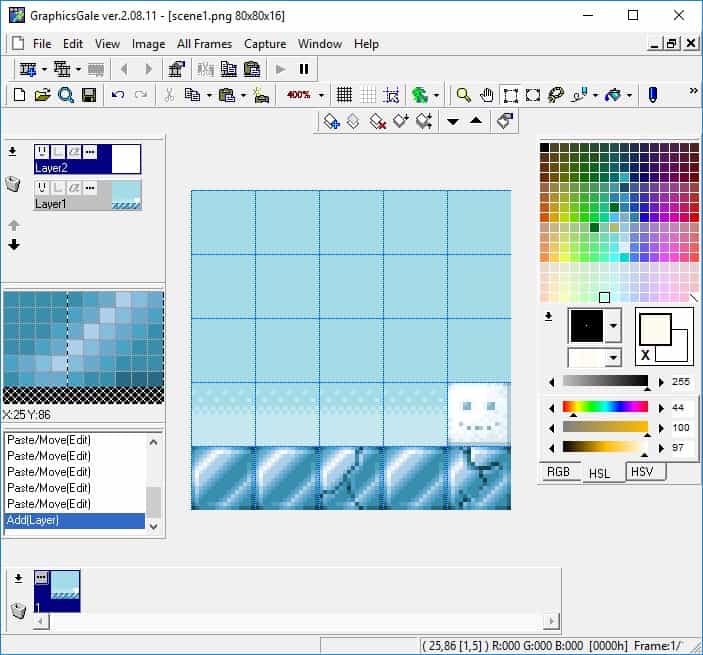Move layer down with black down triangle
This screenshot has width=703, height=655.
pos(453,121)
